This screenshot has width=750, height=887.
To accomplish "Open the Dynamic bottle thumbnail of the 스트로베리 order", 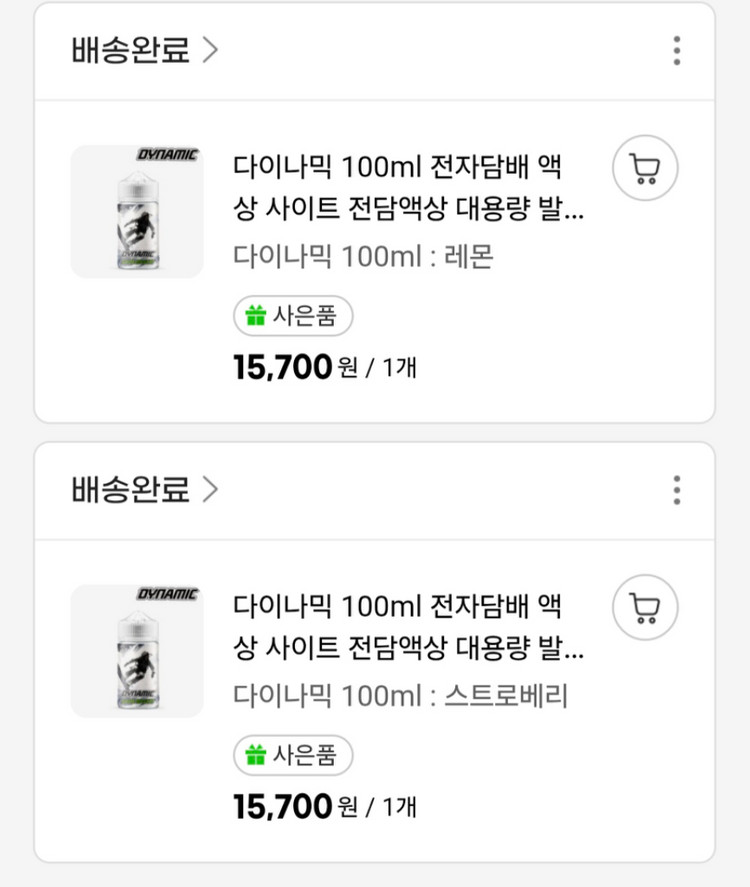I will click(x=137, y=651).
